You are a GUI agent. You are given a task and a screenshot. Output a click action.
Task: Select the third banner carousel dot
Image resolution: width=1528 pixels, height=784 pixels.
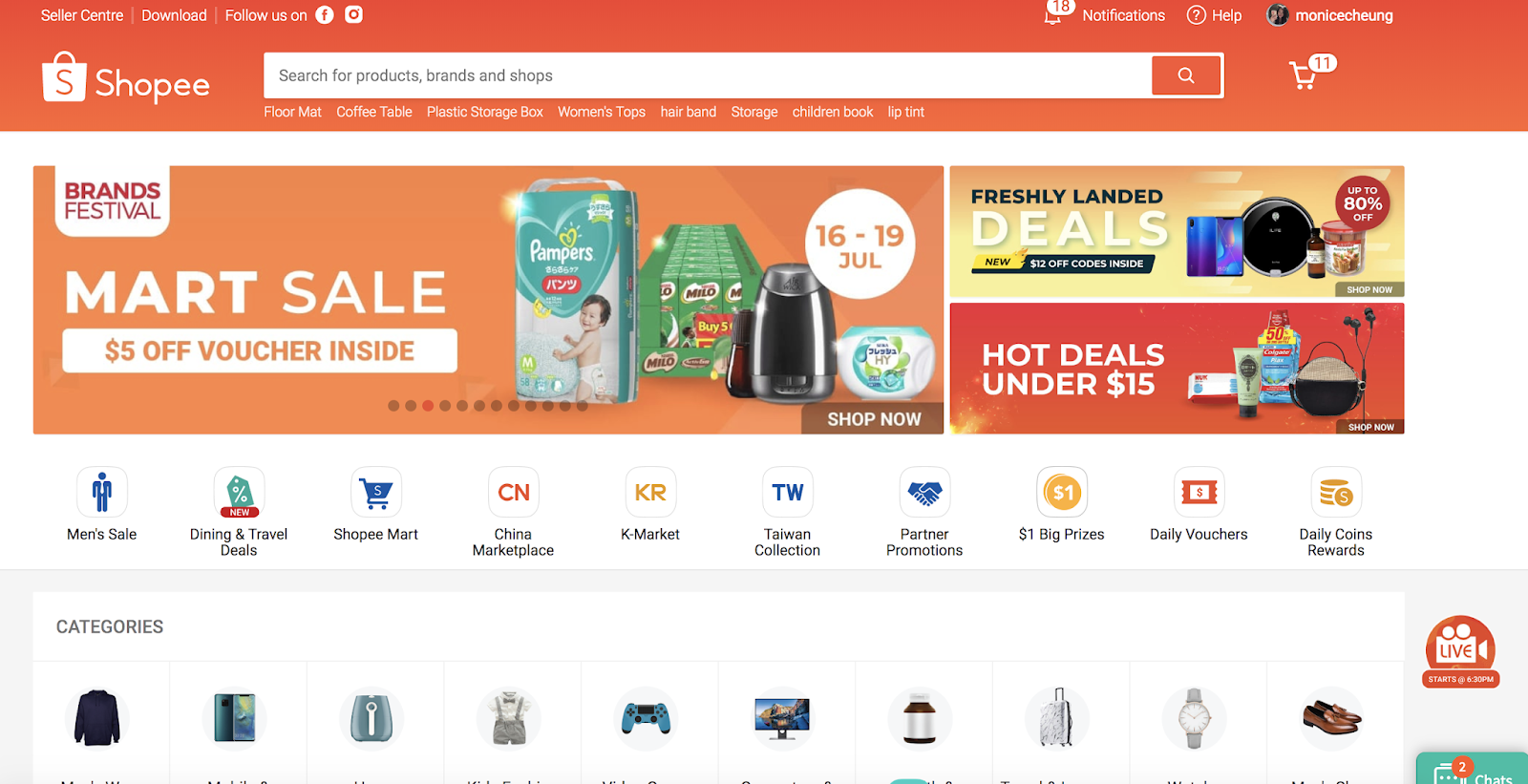[428, 406]
